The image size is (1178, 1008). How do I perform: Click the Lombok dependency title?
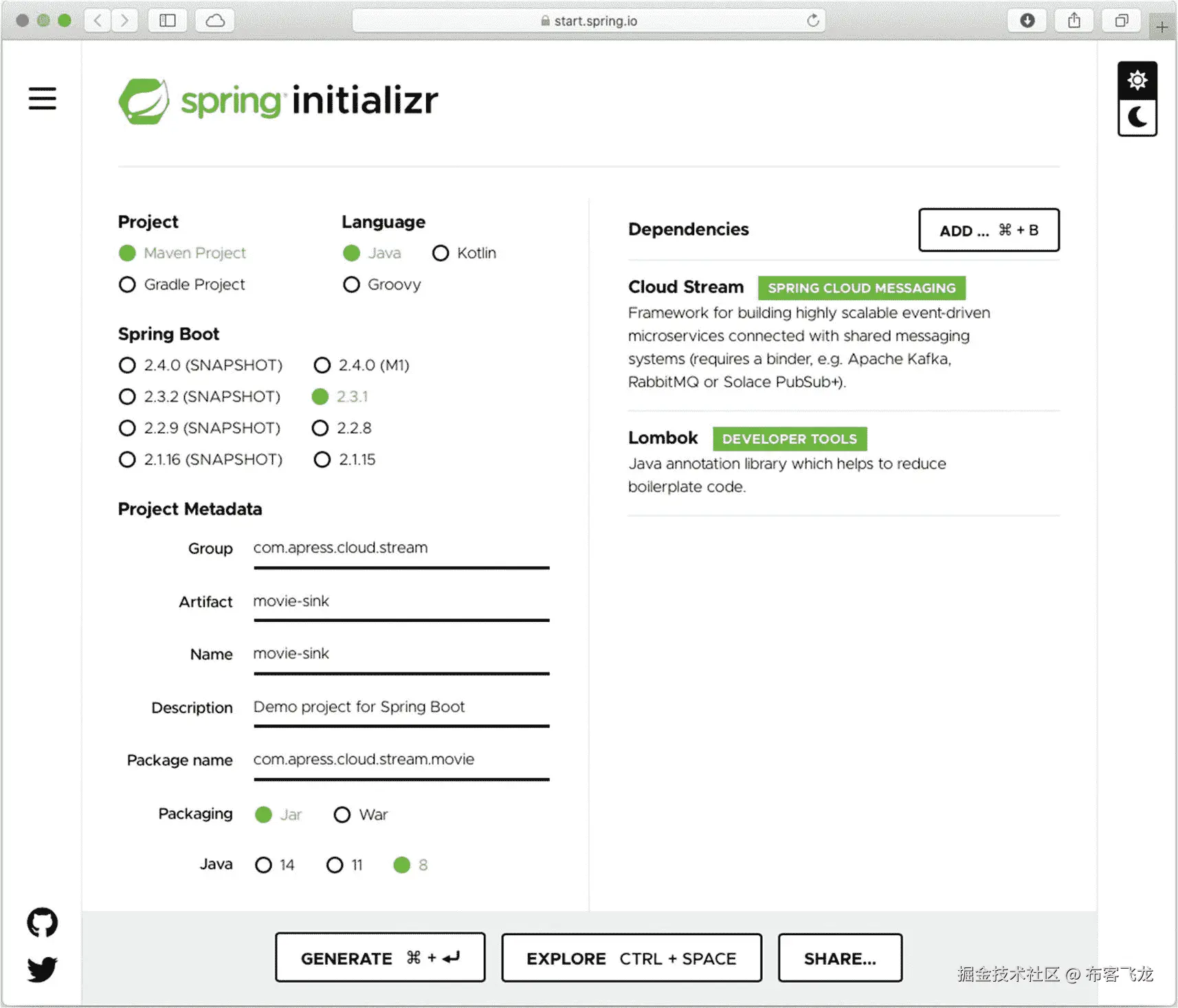[663, 438]
